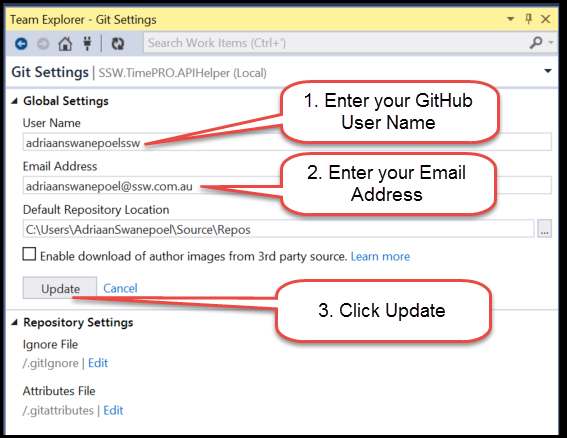Image resolution: width=567 pixels, height=438 pixels.
Task: Click the Forward navigation arrow icon
Action: coord(43,44)
